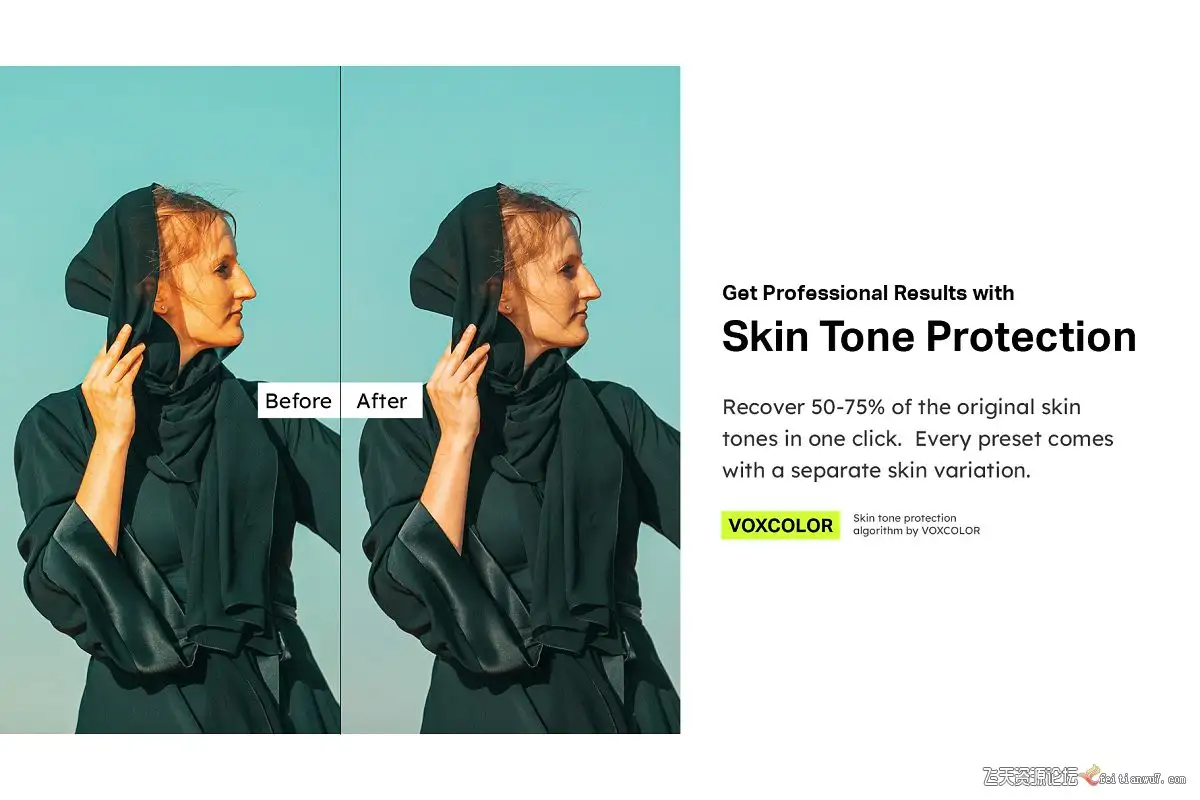Click the flame logo icon in watermark
1200x800 pixels.
click(x=1091, y=777)
